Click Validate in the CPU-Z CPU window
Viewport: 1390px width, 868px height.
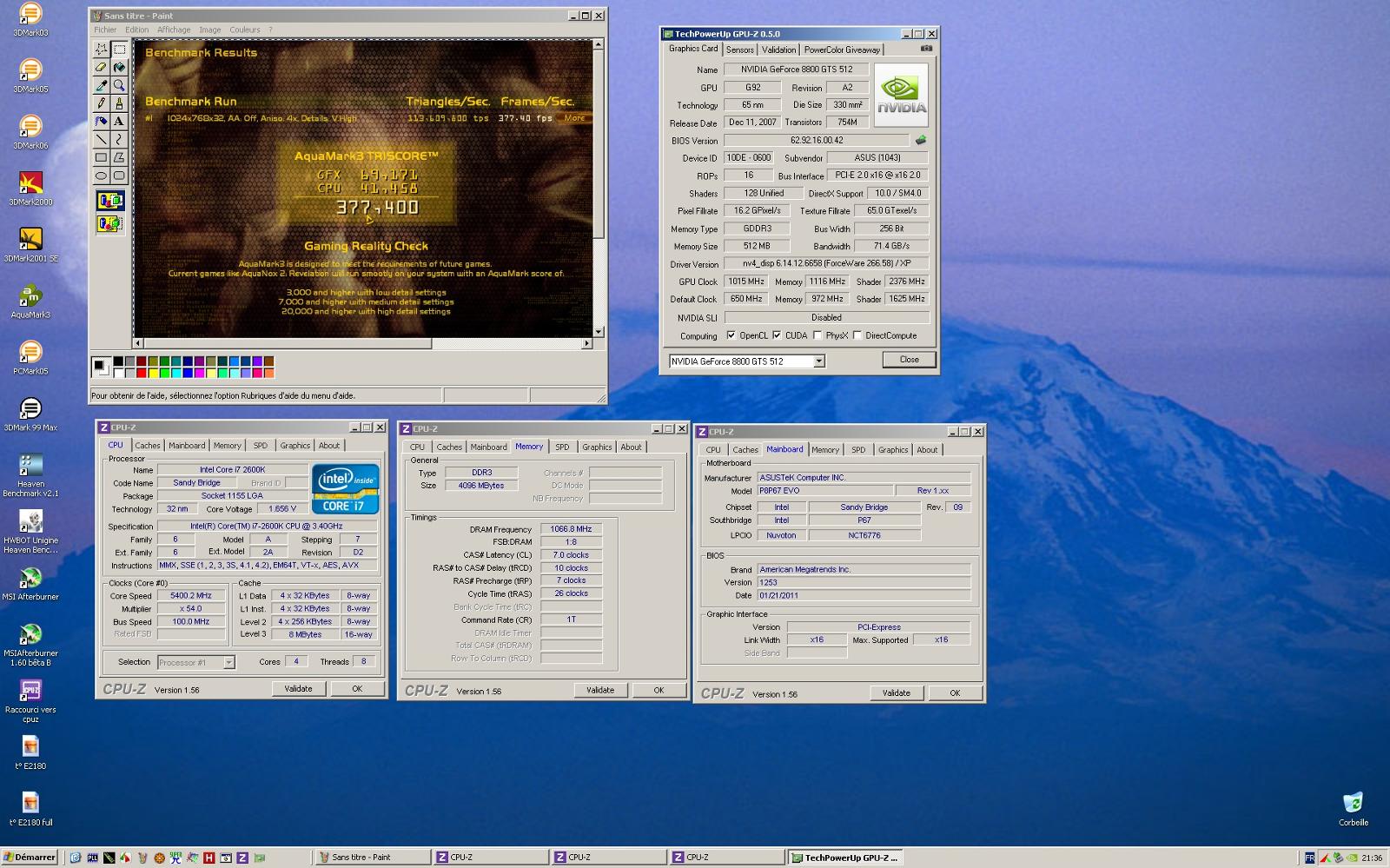point(298,688)
